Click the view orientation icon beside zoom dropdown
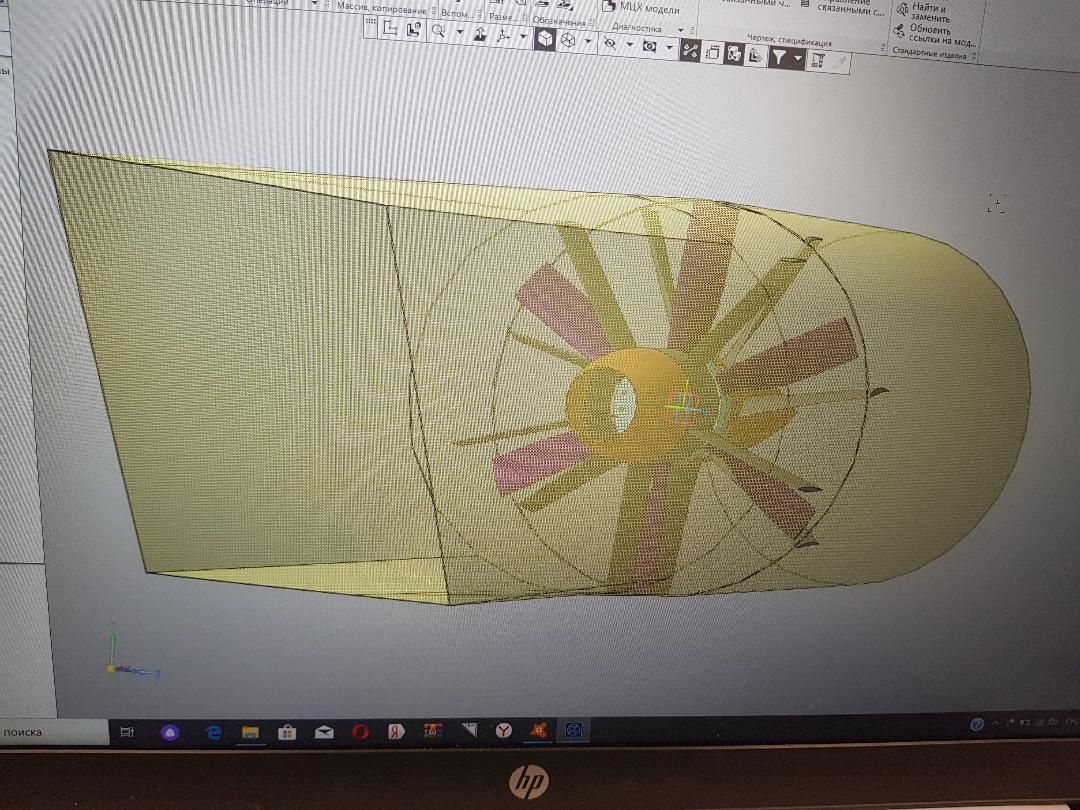Viewport: 1080px width, 810px height. (x=480, y=34)
